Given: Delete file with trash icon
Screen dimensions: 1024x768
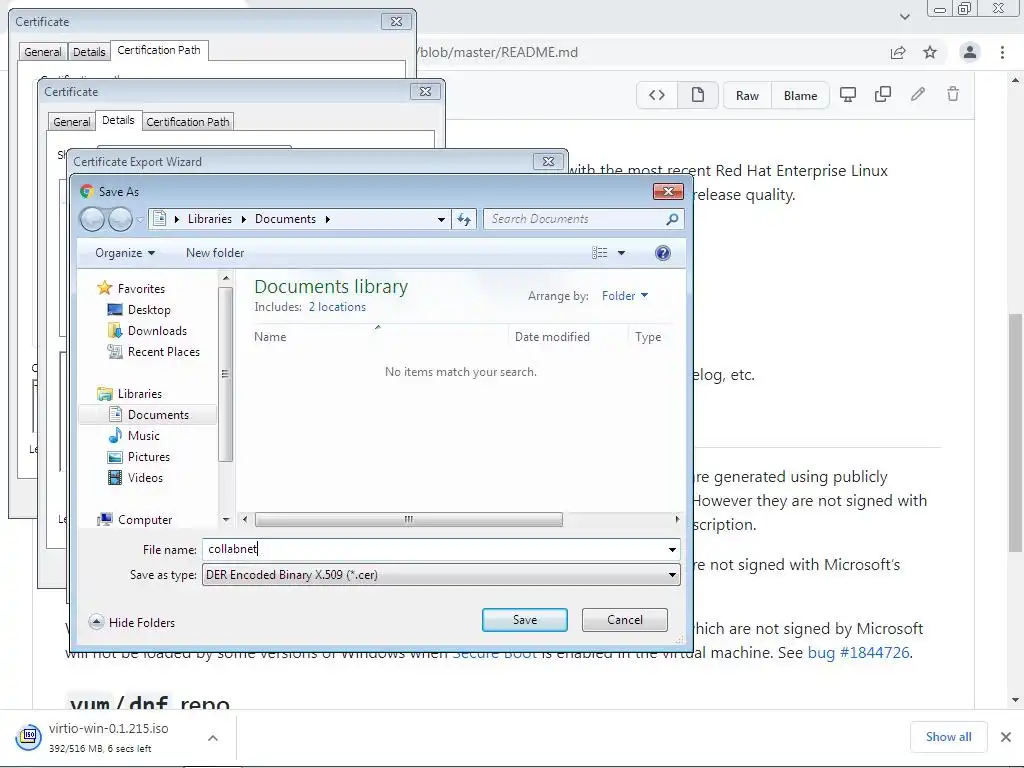Looking at the screenshot, I should click(x=953, y=95).
